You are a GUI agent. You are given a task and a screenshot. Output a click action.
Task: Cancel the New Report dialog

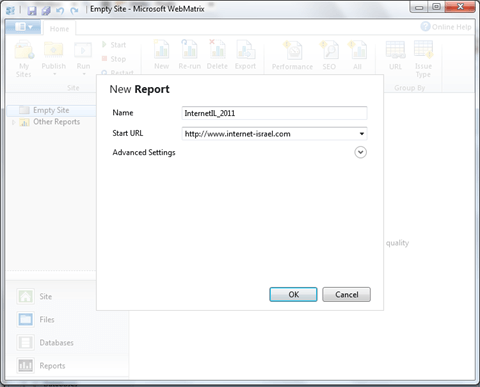tap(346, 295)
